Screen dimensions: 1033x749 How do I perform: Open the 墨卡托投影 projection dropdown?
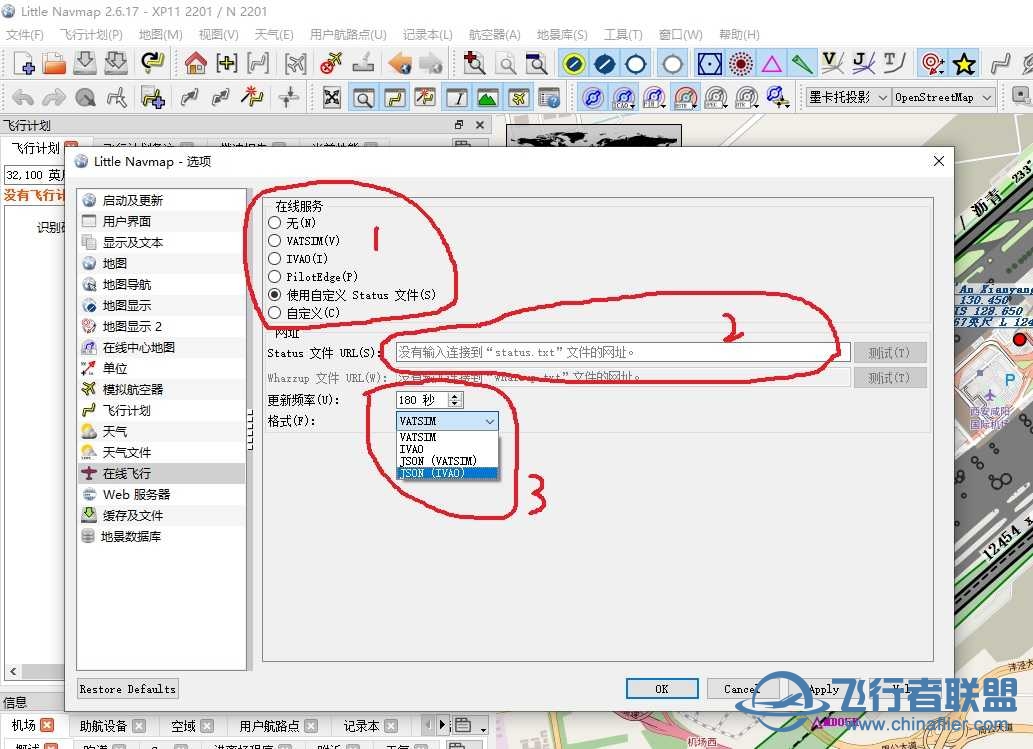point(848,97)
